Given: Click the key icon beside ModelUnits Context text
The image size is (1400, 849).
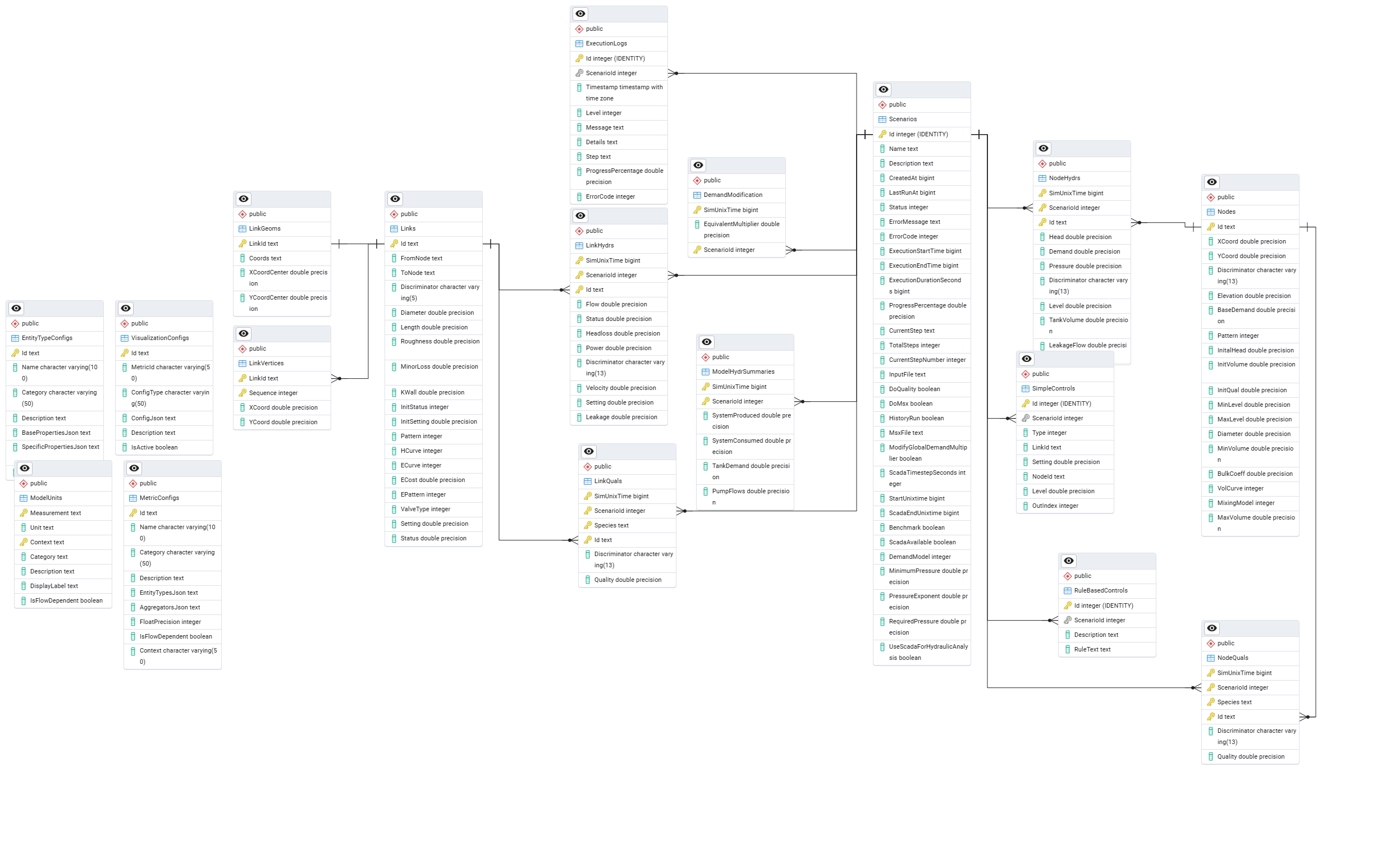Looking at the screenshot, I should tap(23, 542).
